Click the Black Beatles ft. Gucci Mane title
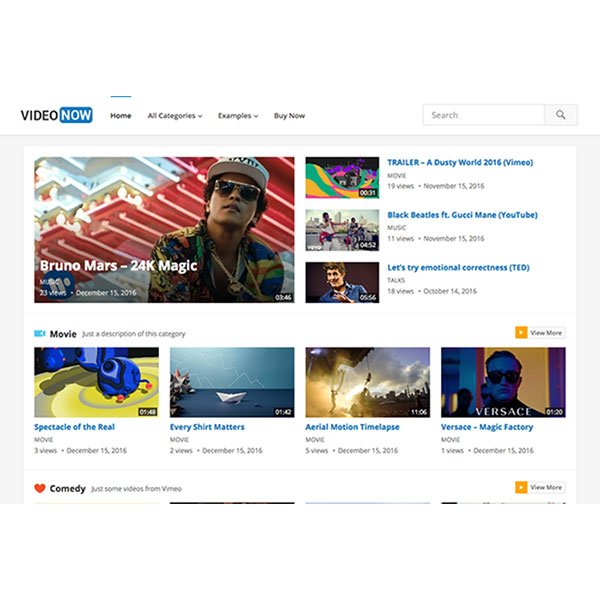This screenshot has height=600, width=600. point(462,215)
